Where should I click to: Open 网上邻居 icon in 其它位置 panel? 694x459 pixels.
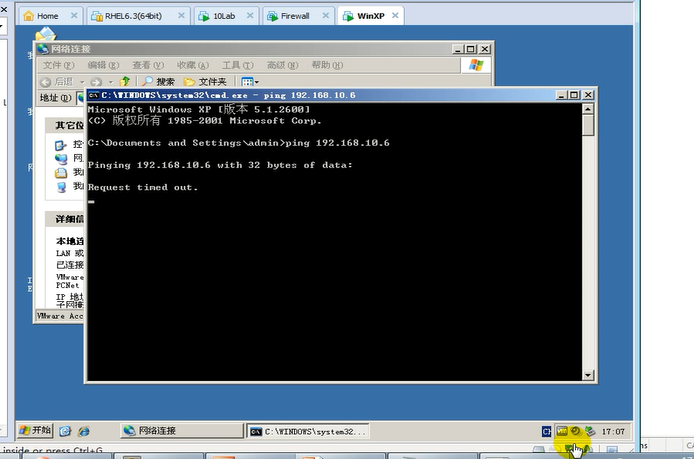pos(61,158)
